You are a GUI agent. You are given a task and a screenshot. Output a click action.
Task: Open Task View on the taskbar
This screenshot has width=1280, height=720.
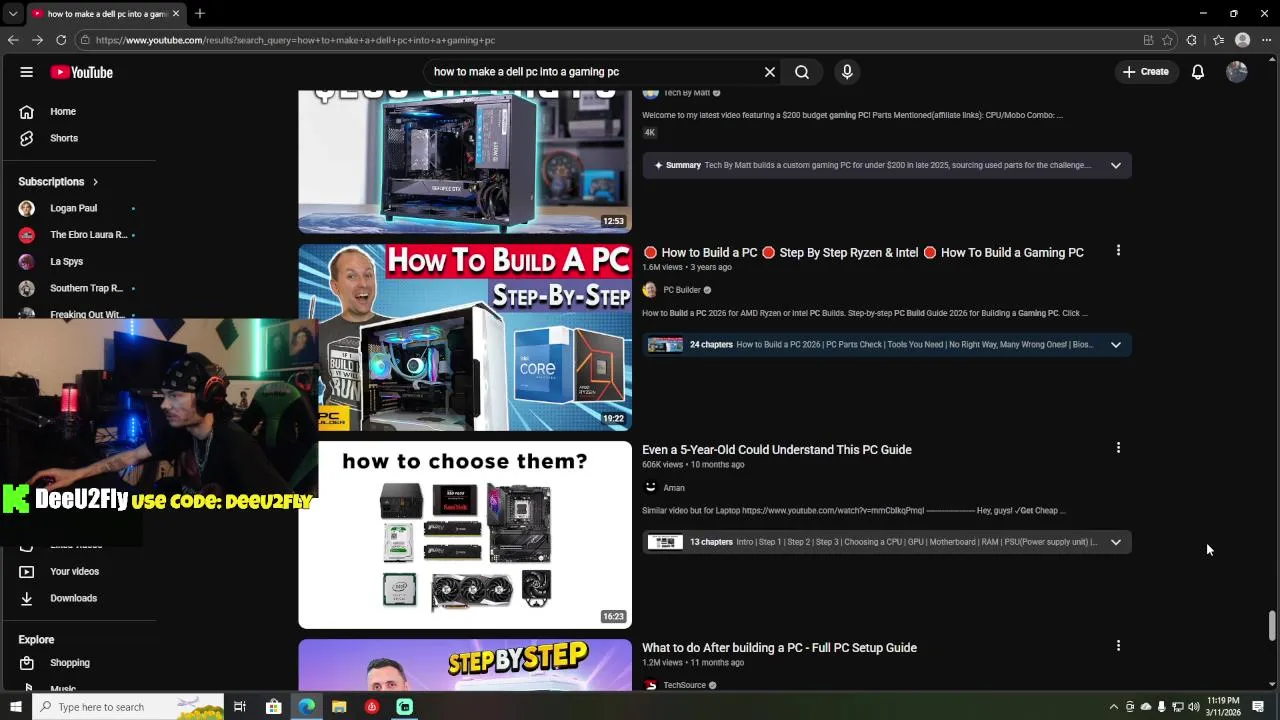pos(240,707)
